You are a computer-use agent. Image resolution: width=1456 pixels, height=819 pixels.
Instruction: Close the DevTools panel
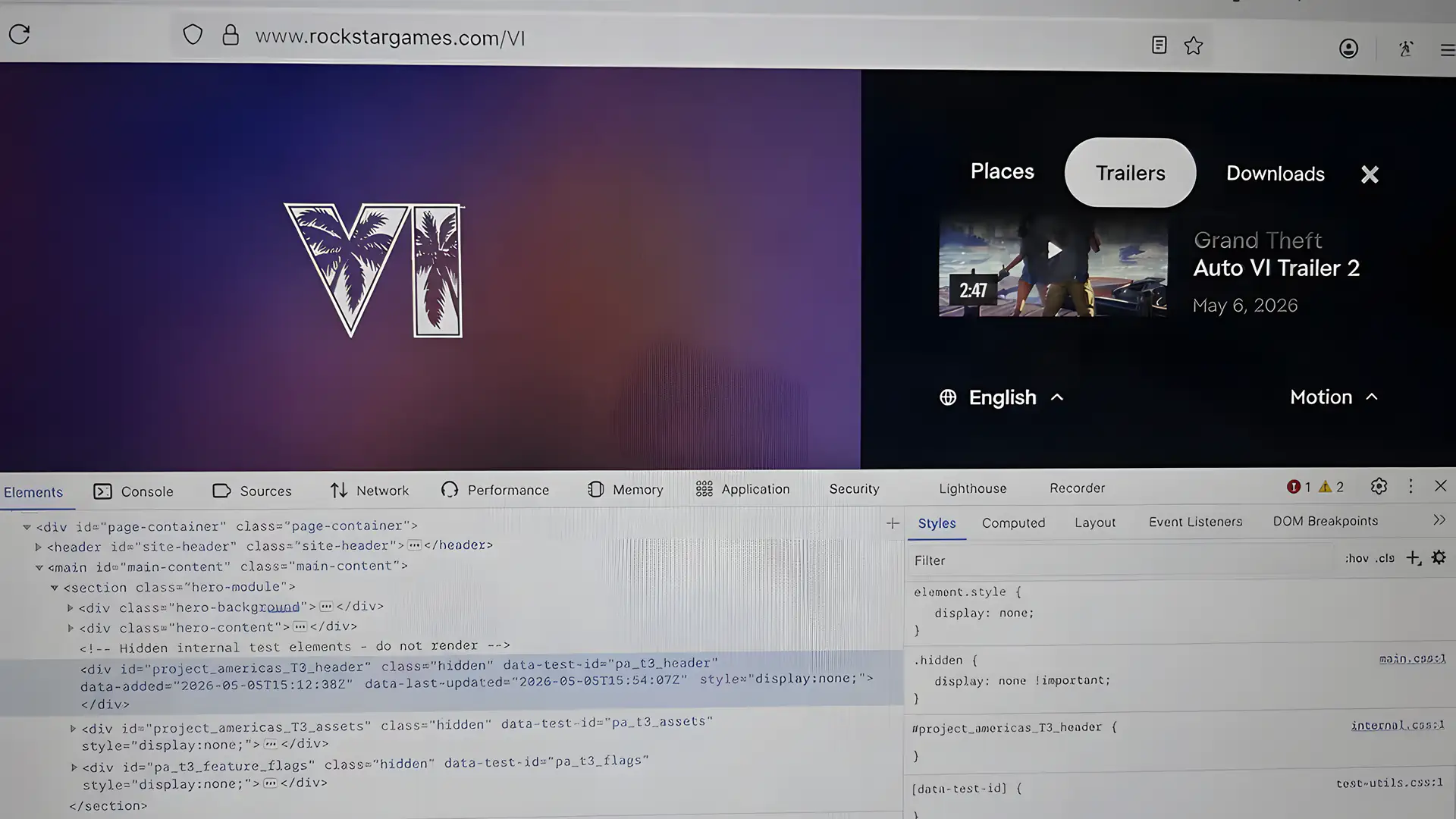(1440, 486)
